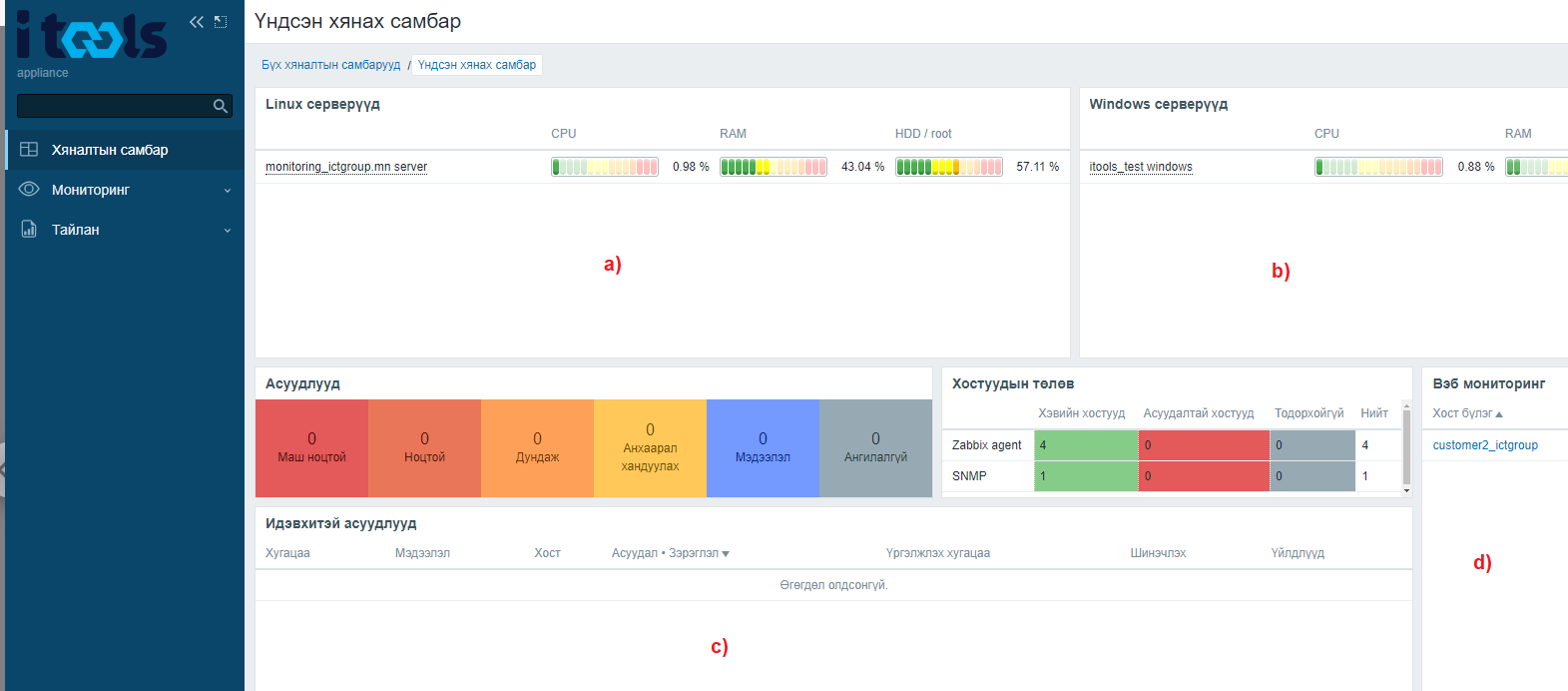Expand the Мониторинг menu chevron
The width and height of the screenshot is (1568, 691).
(x=228, y=191)
